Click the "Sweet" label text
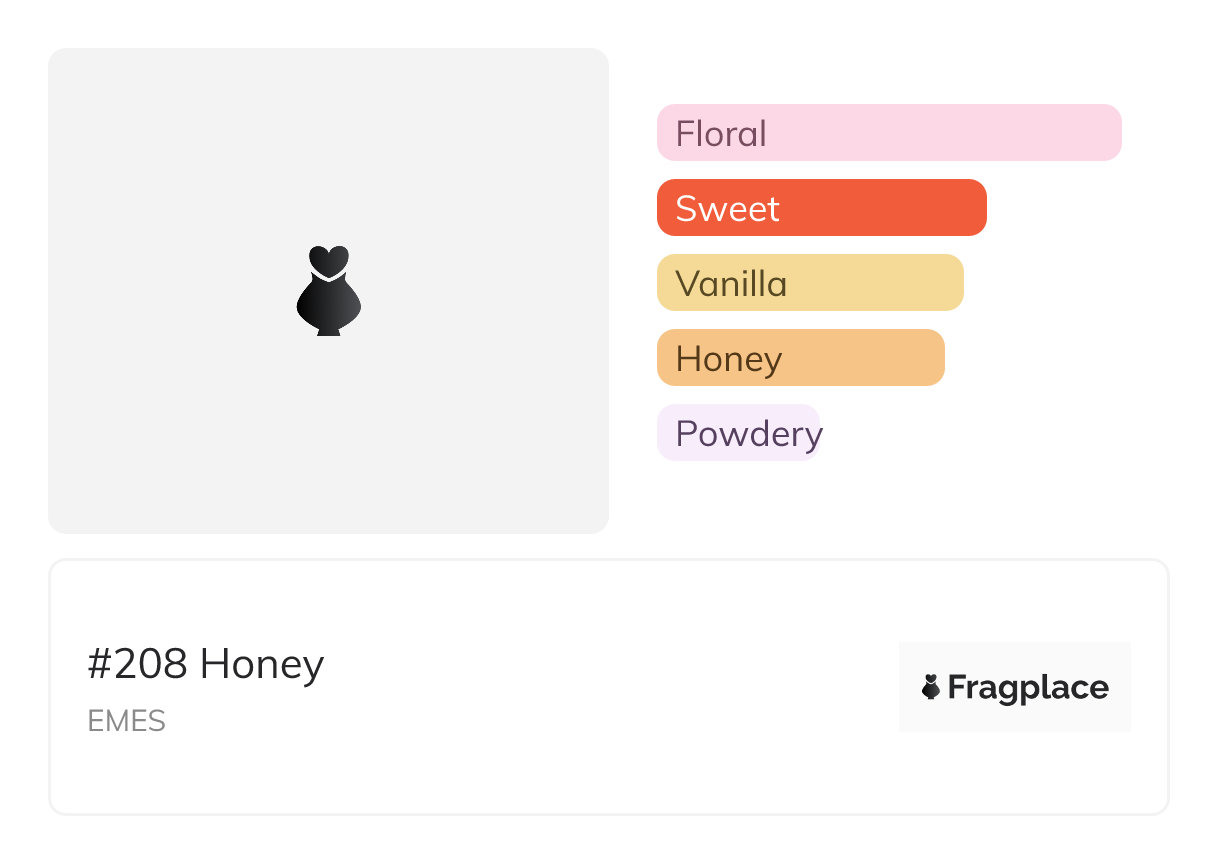The width and height of the screenshot is (1218, 864). [x=727, y=209]
